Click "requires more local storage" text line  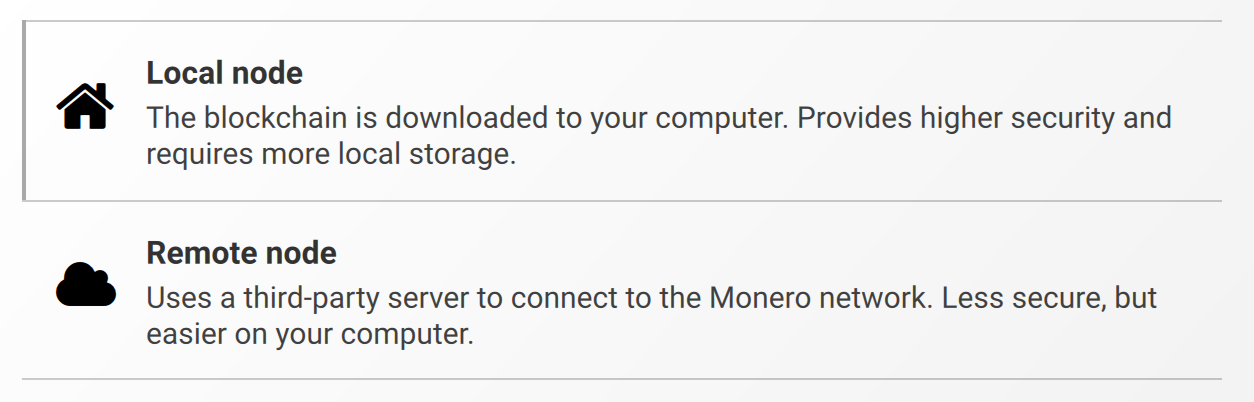[x=331, y=155]
